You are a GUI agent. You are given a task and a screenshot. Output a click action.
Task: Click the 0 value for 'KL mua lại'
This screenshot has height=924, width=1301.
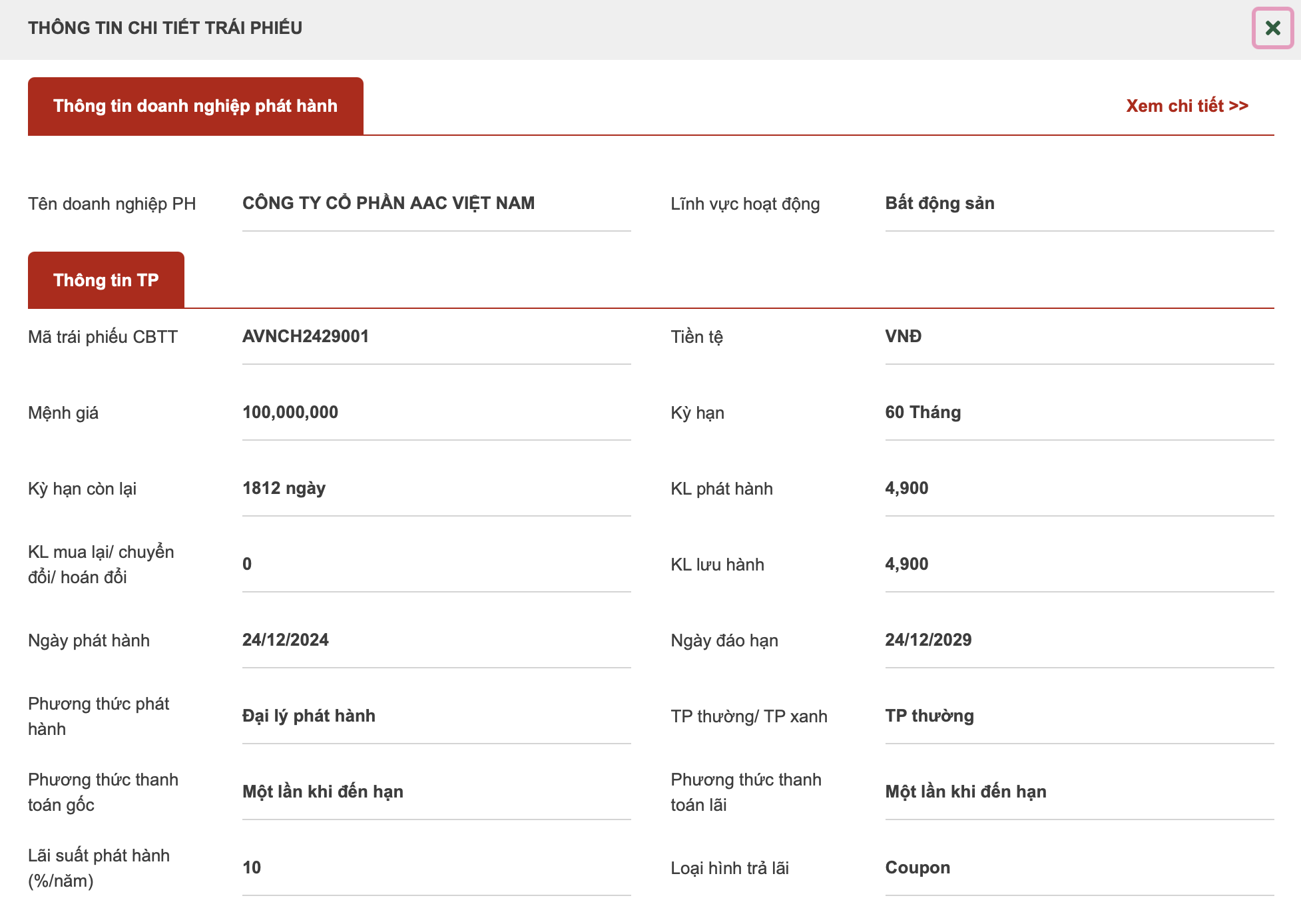247,564
